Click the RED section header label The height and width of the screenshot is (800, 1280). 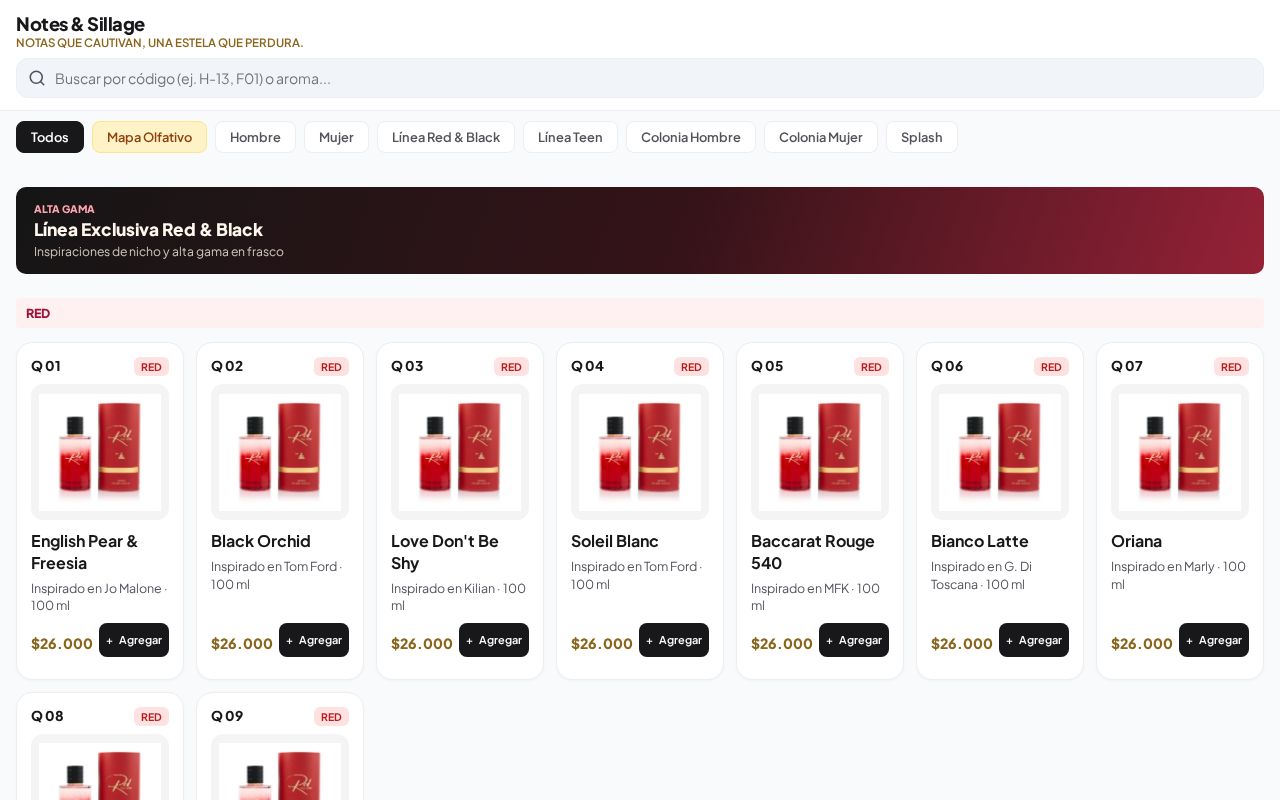[38, 313]
